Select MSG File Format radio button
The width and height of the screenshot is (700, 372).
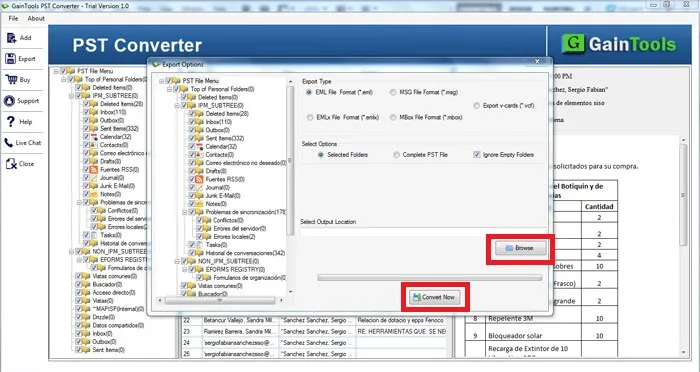pyautogui.click(x=393, y=92)
